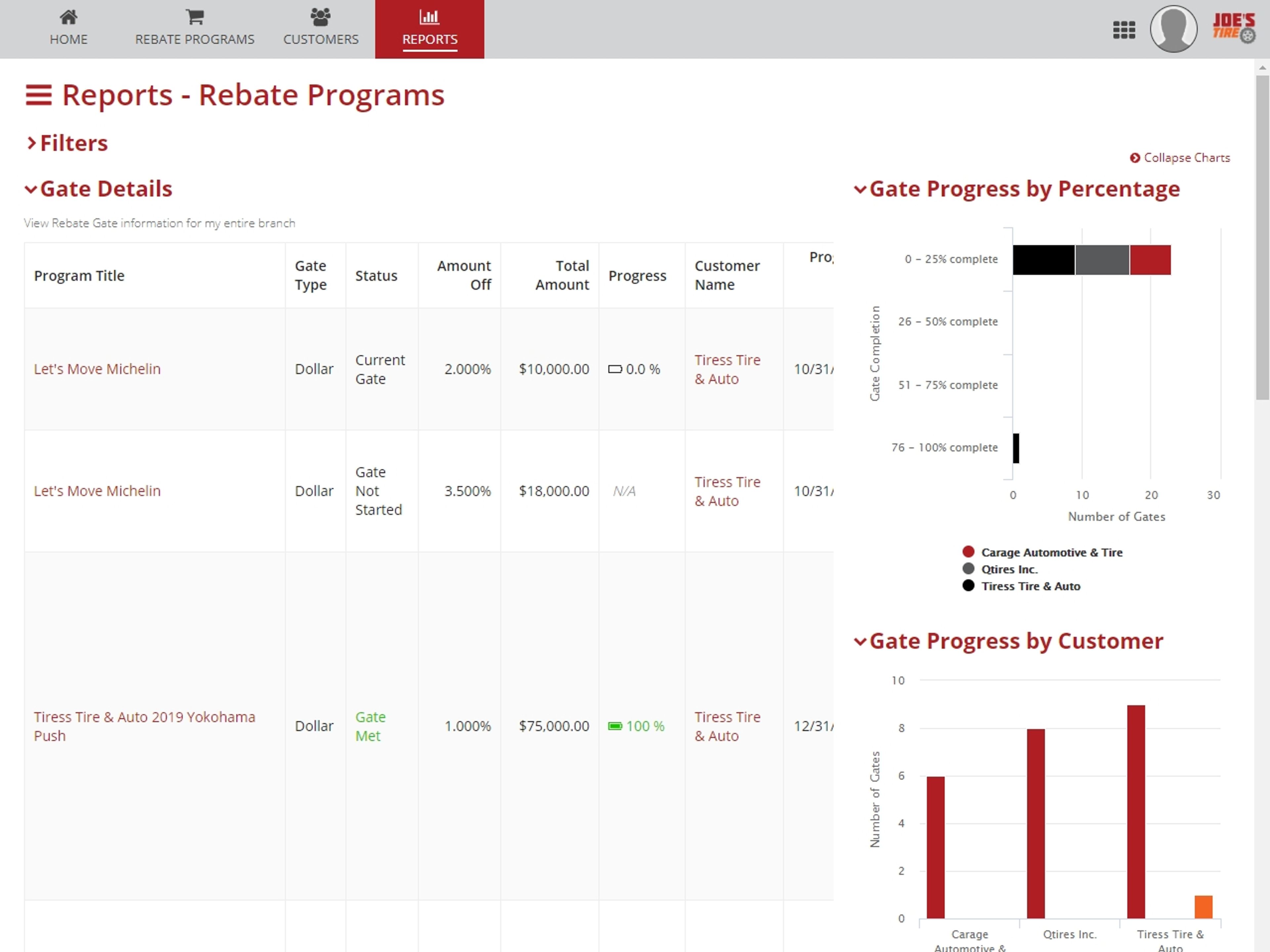Viewport: 1270px width, 952px height.
Task: Toggle Qtires Inc. legend entry
Action: [x=1000, y=569]
